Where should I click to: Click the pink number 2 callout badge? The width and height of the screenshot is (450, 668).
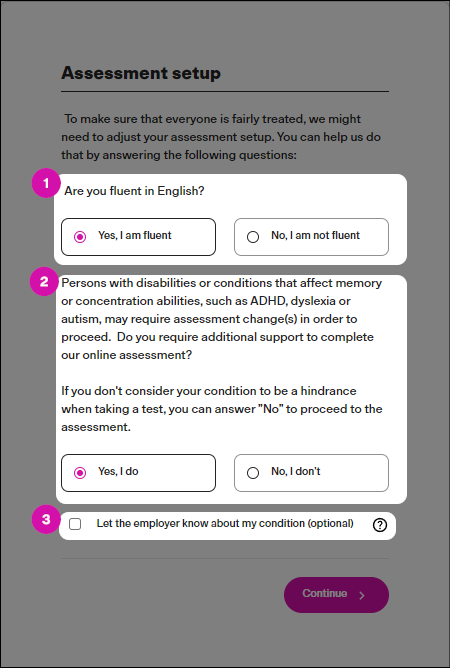(x=44, y=281)
